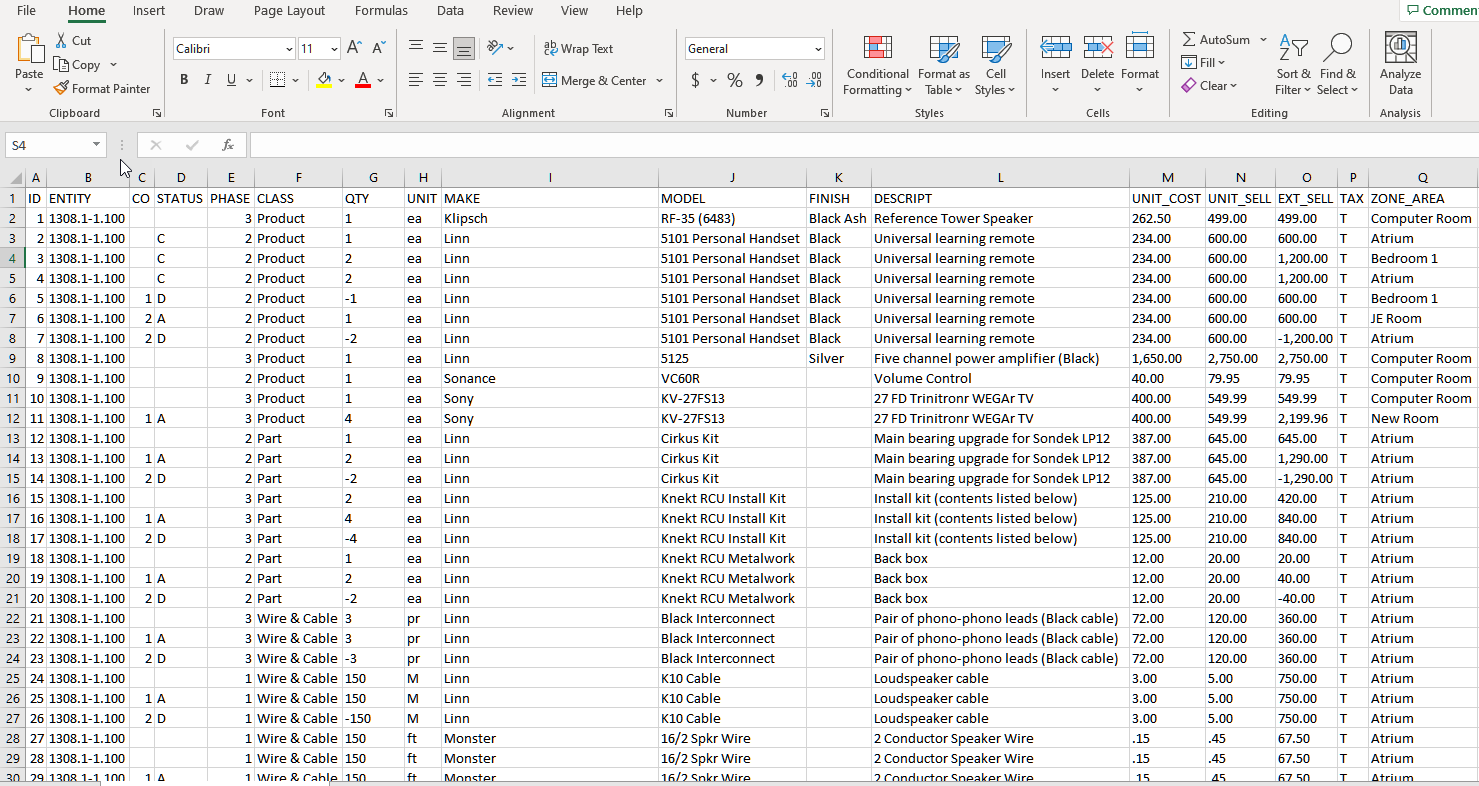
Task: Open the Analyze Data pane
Action: pyautogui.click(x=1400, y=65)
